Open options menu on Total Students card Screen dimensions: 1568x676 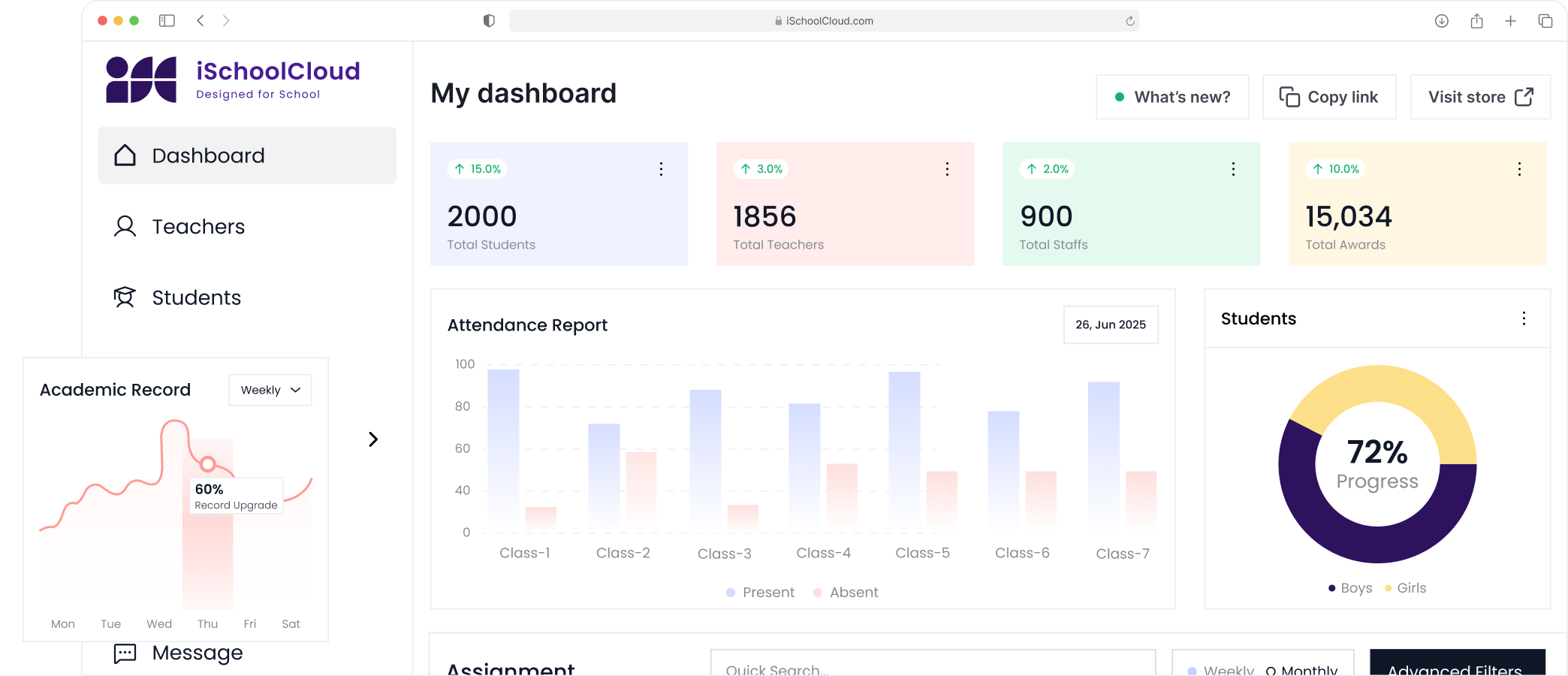pyautogui.click(x=661, y=169)
